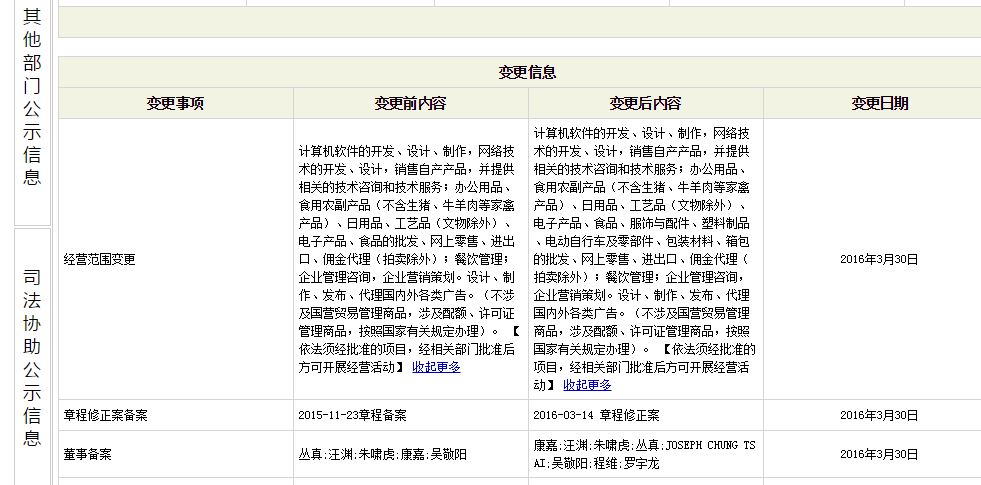Click the director list containing JOSEPH CHUNG TSAI
The width and height of the screenshot is (981, 485).
click(x=644, y=454)
